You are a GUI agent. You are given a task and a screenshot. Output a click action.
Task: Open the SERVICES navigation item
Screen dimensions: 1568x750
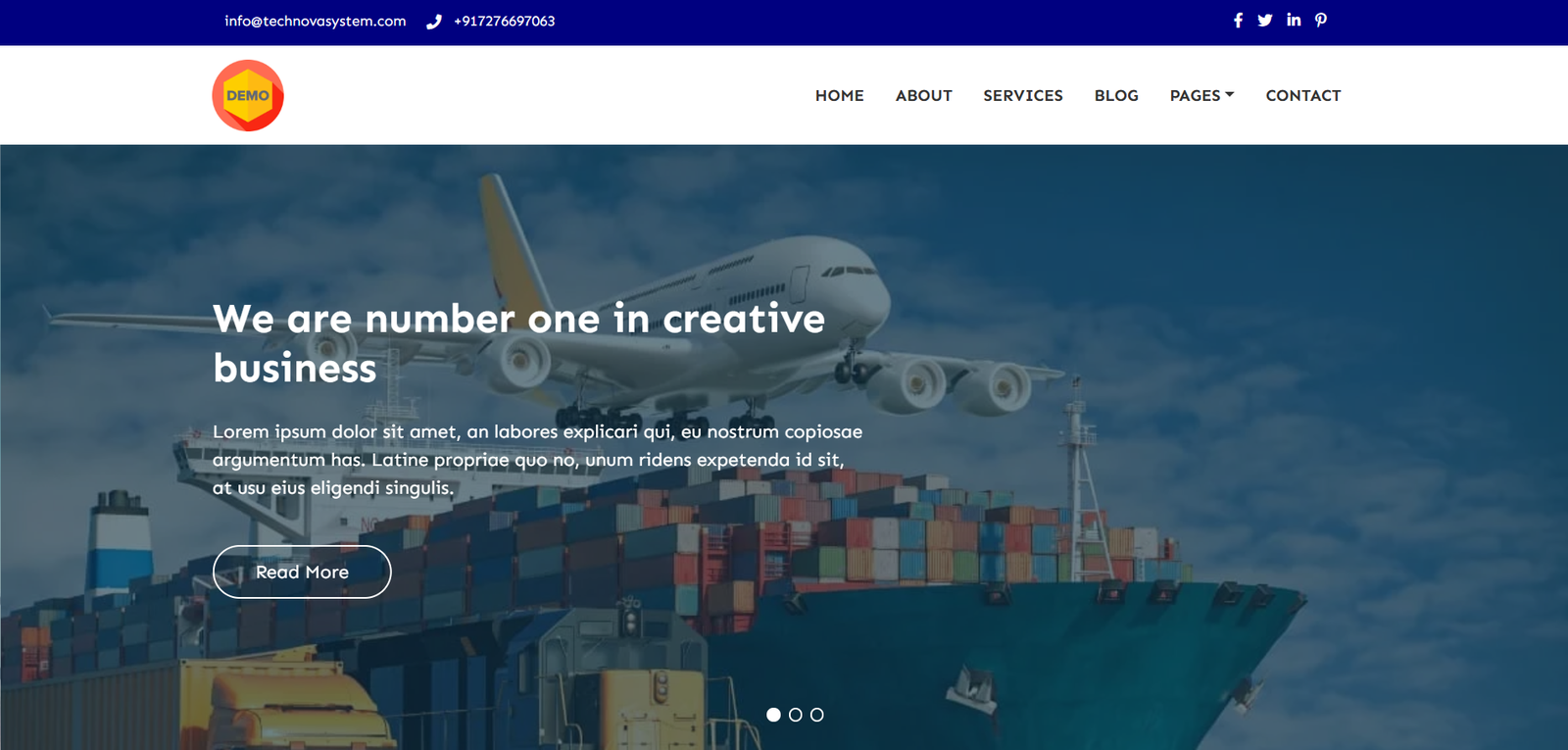click(x=1023, y=95)
